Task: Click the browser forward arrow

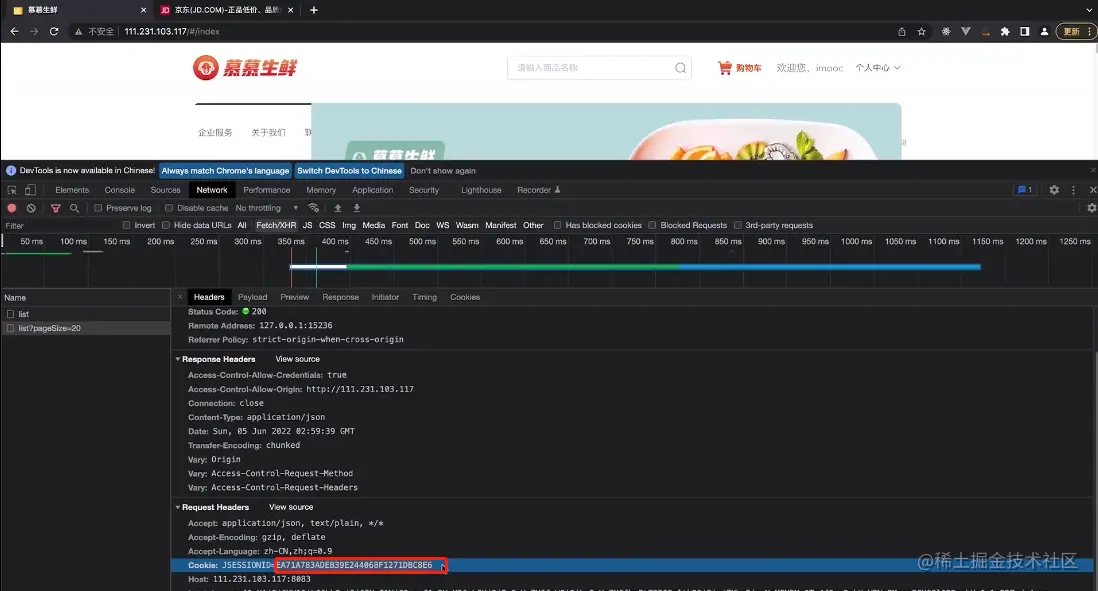Action: (34, 32)
